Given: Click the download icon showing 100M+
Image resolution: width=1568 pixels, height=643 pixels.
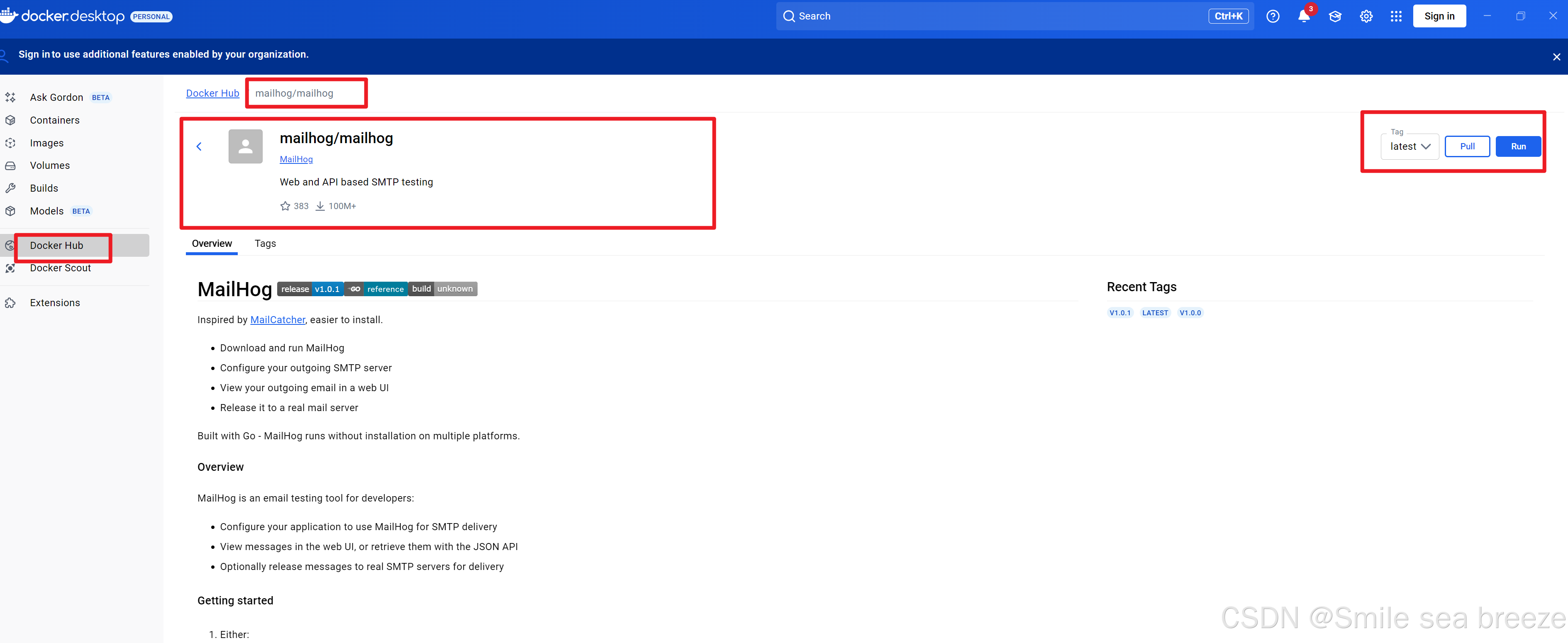Looking at the screenshot, I should point(320,206).
